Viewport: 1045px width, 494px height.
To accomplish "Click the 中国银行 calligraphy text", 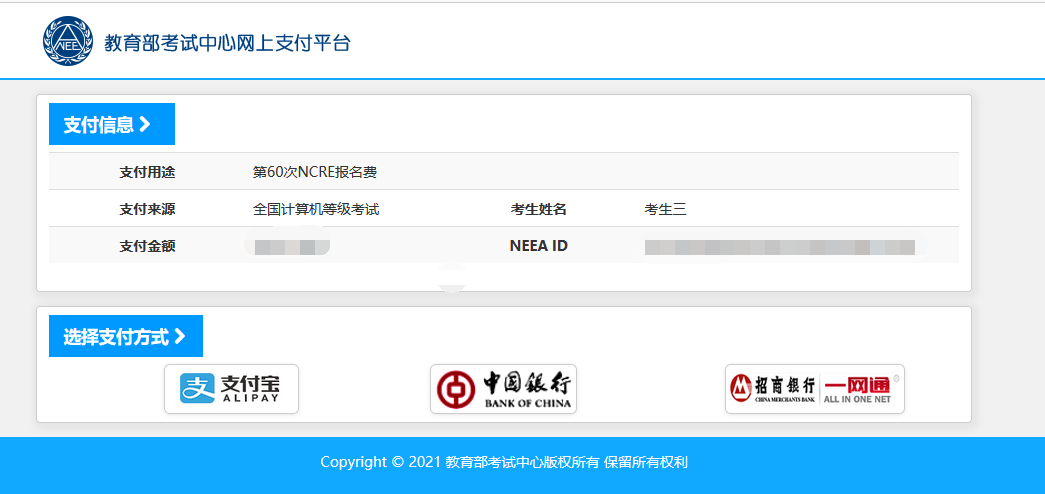I will 527,384.
